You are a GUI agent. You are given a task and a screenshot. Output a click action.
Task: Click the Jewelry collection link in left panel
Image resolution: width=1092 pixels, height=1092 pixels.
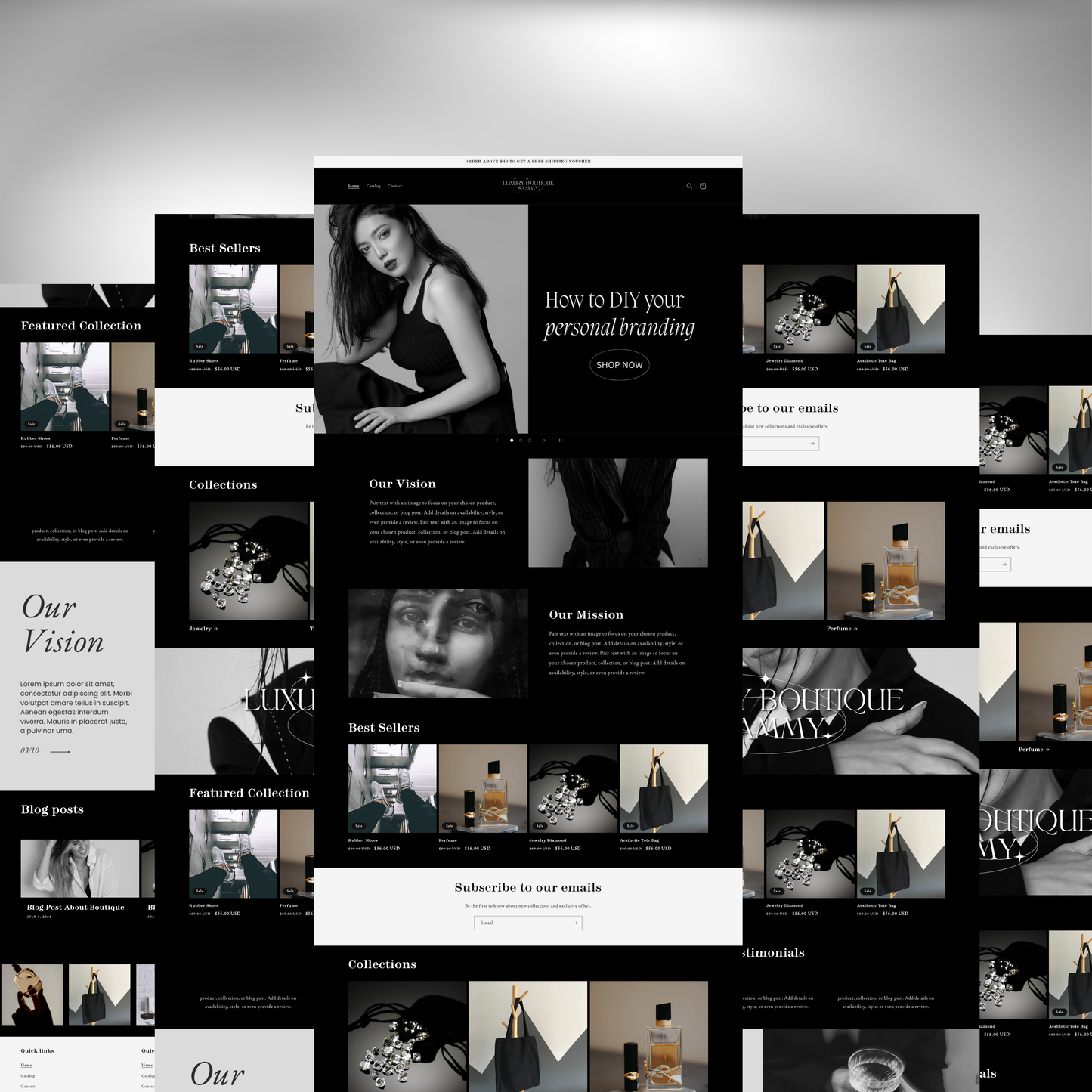pos(203,629)
